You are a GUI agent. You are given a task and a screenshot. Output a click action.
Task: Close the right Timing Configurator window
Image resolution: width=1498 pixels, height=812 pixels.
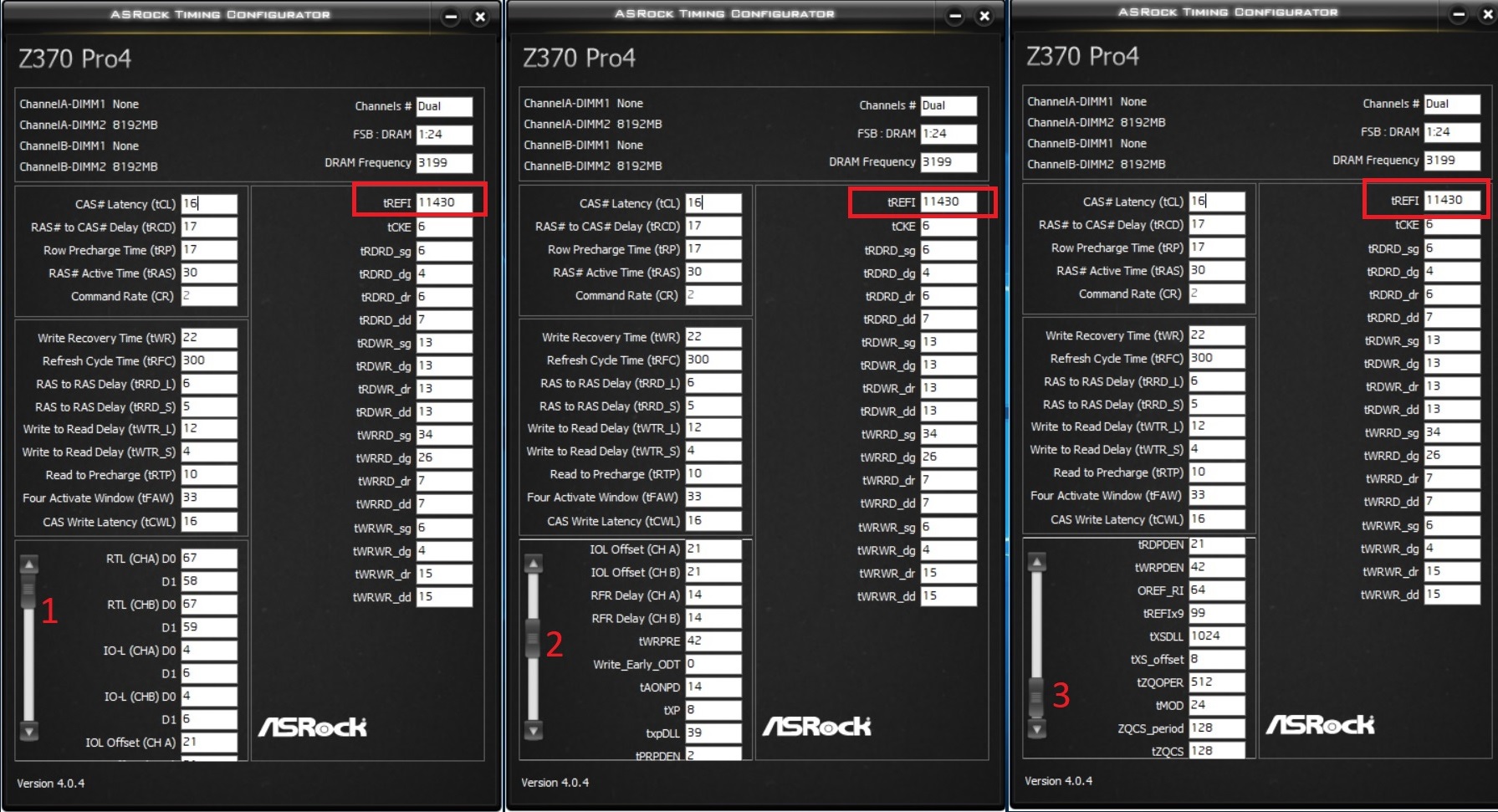[1488, 14]
